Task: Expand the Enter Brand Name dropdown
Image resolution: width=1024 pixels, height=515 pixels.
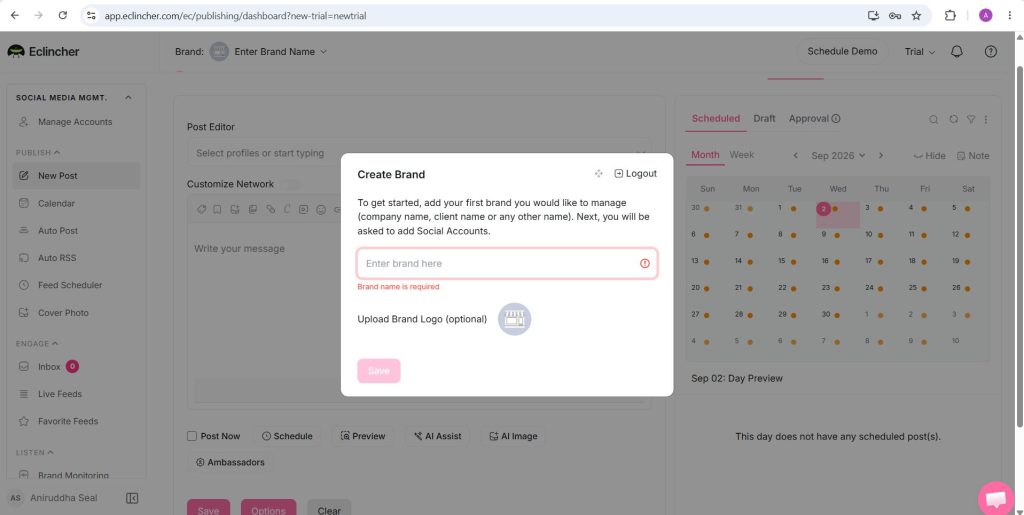Action: point(281,52)
